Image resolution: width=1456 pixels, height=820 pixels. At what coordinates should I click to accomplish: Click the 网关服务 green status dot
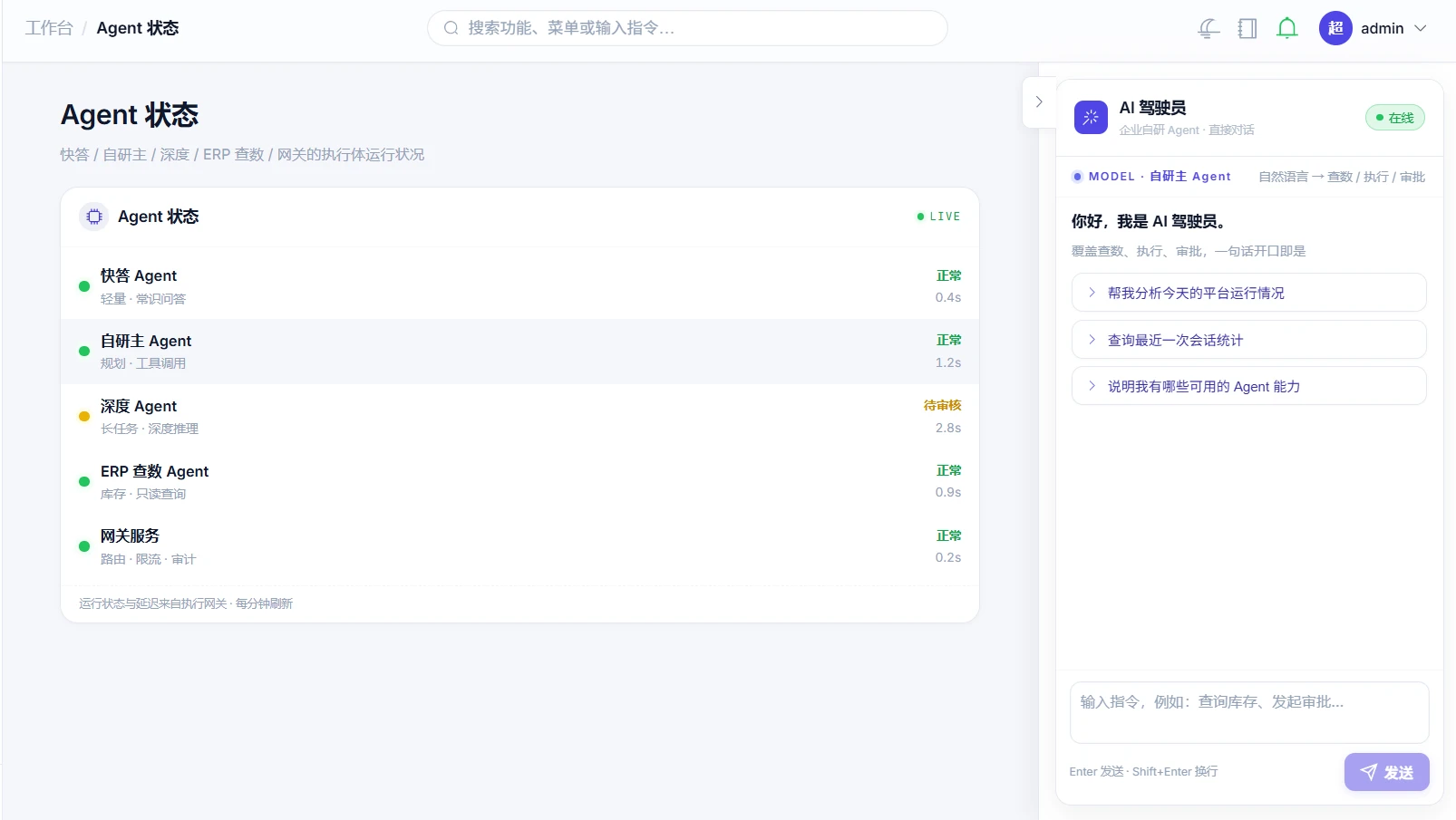coord(84,546)
